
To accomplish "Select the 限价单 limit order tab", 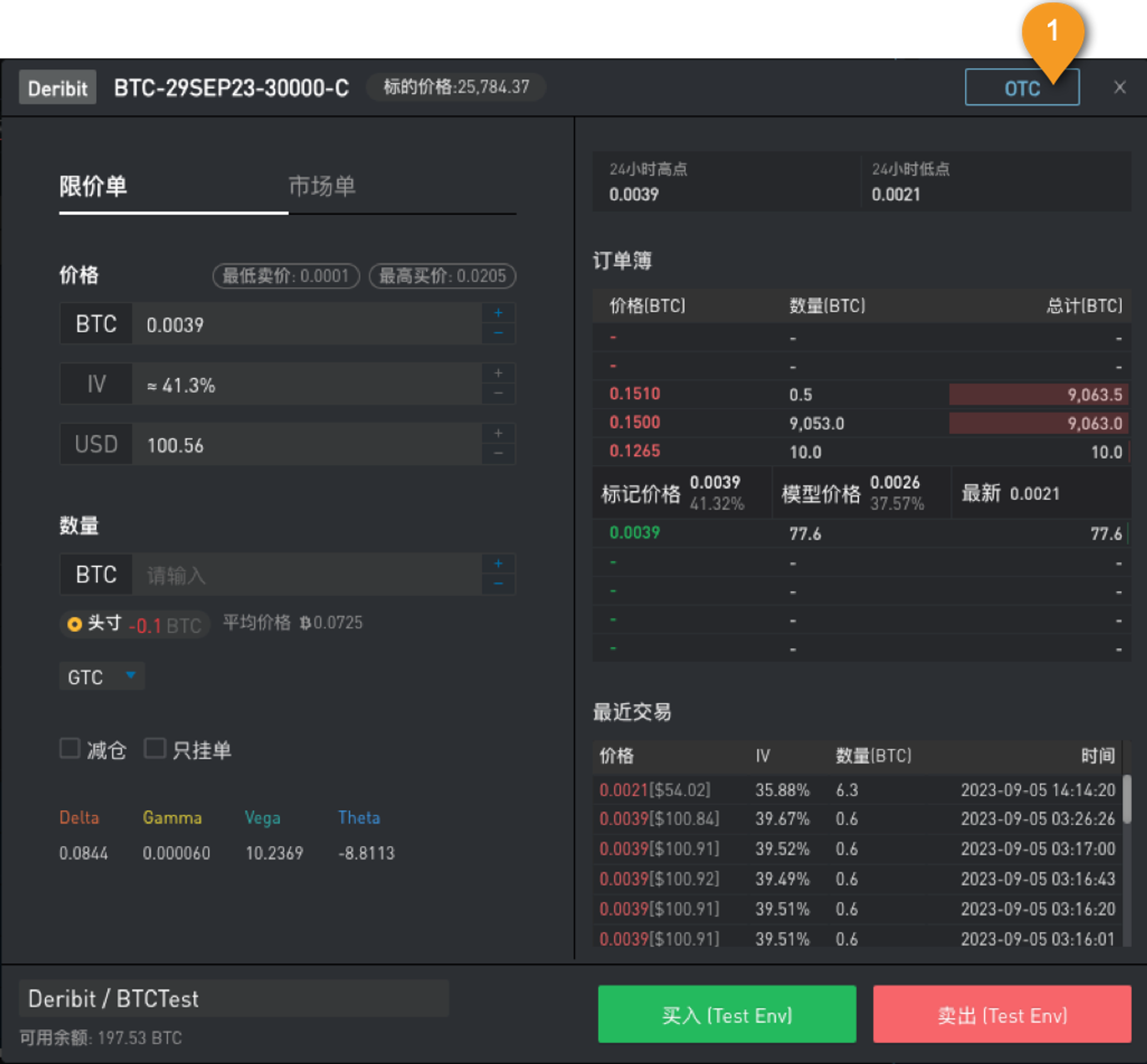I will 93,186.
